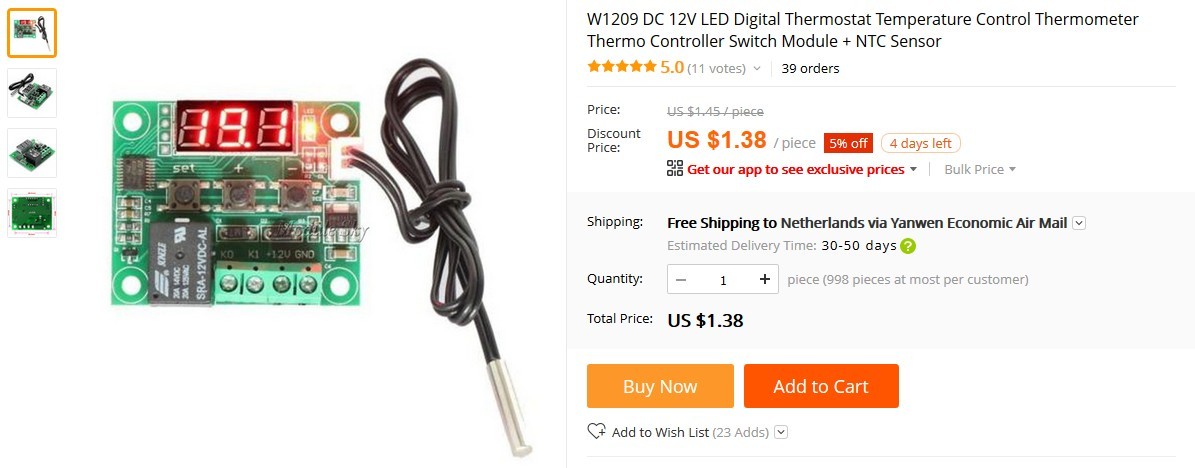Viewport: 1195px width, 468px height.
Task: Decrease quantity with the minus button
Action: 681,280
